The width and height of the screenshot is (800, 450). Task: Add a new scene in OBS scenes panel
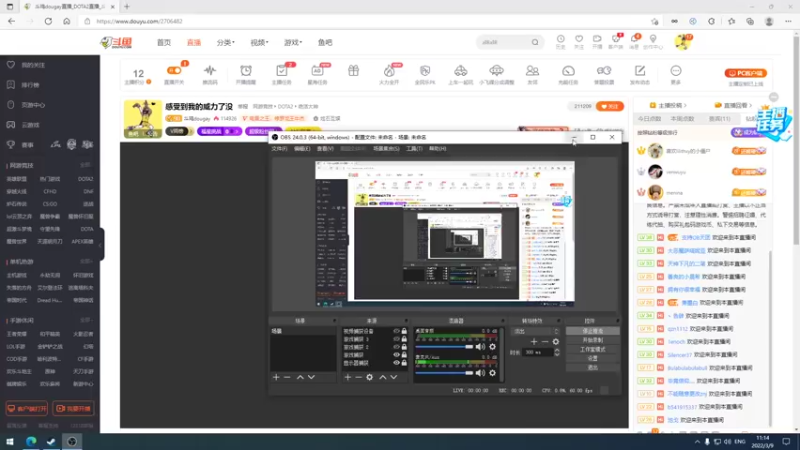[x=276, y=377]
